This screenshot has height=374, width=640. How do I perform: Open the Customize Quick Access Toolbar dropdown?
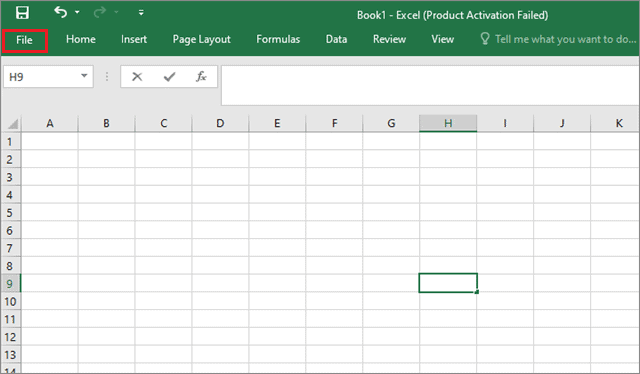141,13
